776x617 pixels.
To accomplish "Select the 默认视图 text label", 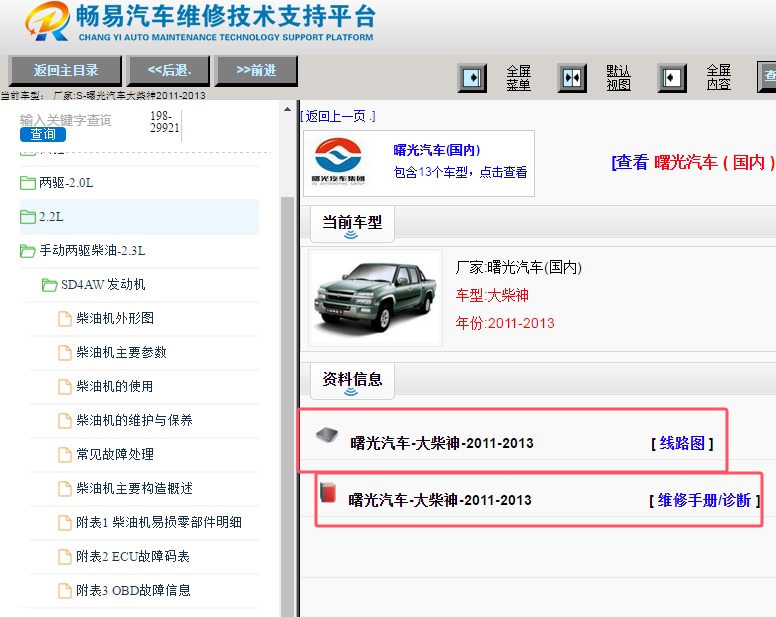I will tap(618, 78).
